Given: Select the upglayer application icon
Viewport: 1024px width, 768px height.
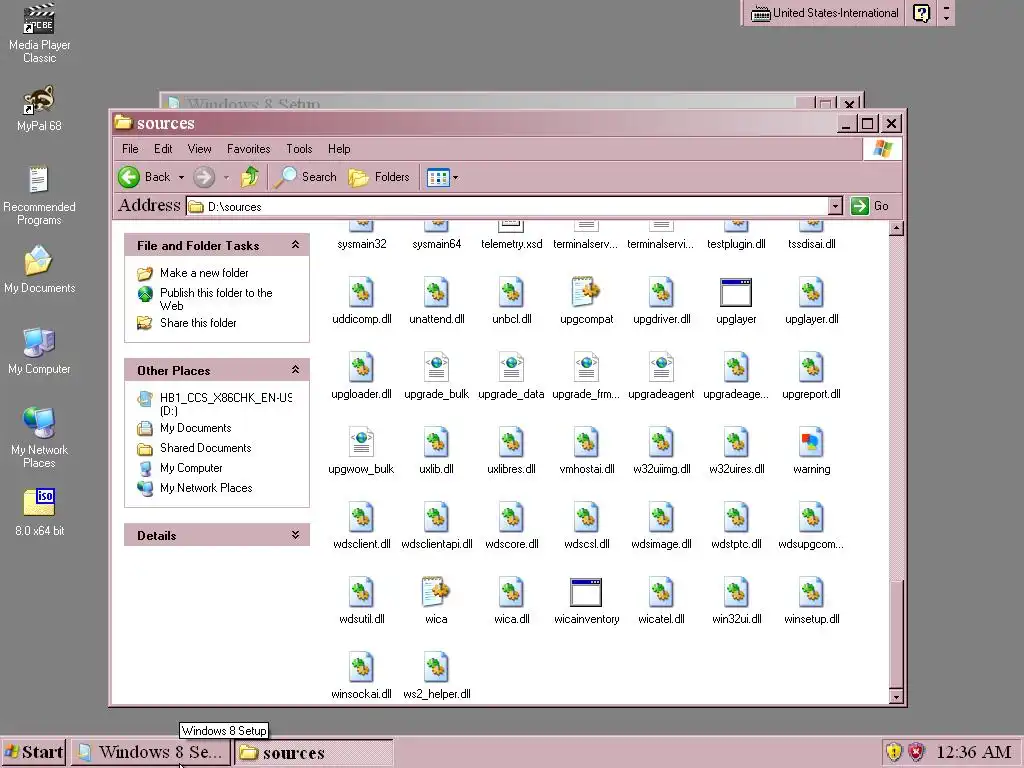Looking at the screenshot, I should (x=736, y=292).
